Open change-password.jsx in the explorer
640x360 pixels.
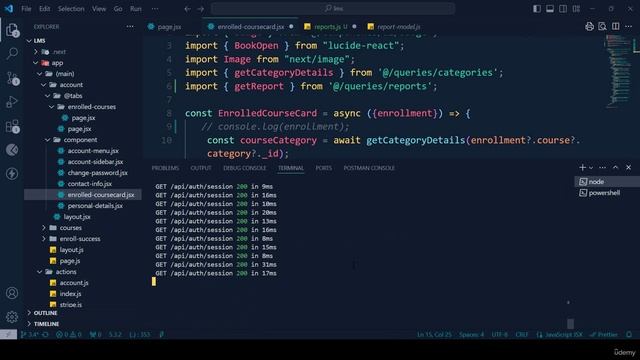pyautogui.click(x=98, y=173)
